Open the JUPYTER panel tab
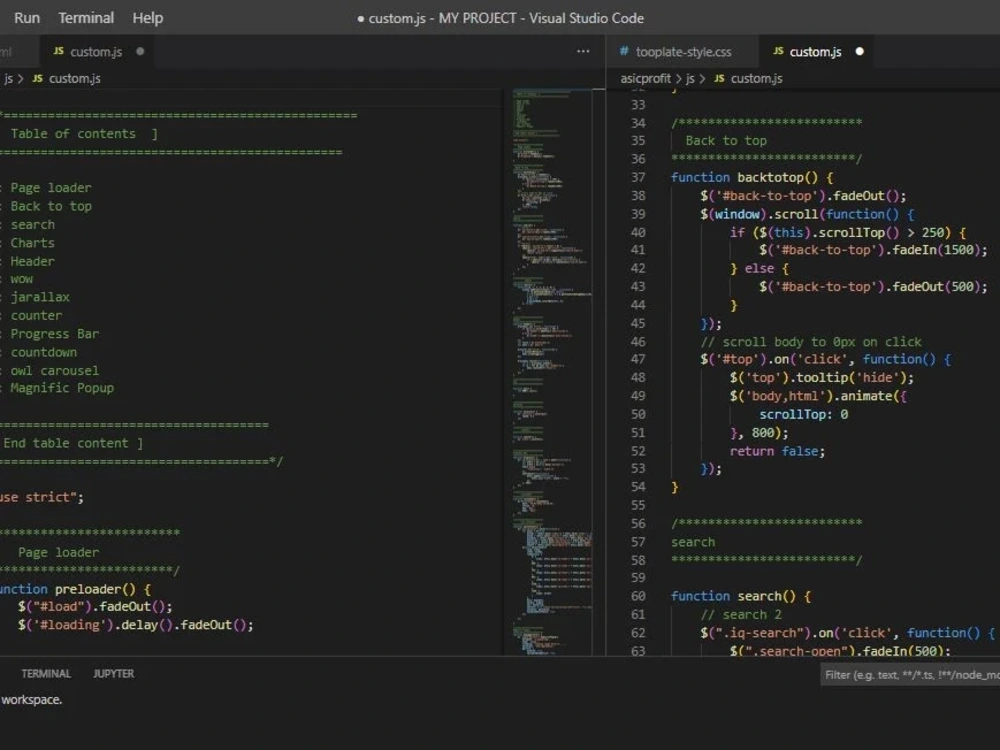The image size is (1000, 750). (114, 673)
